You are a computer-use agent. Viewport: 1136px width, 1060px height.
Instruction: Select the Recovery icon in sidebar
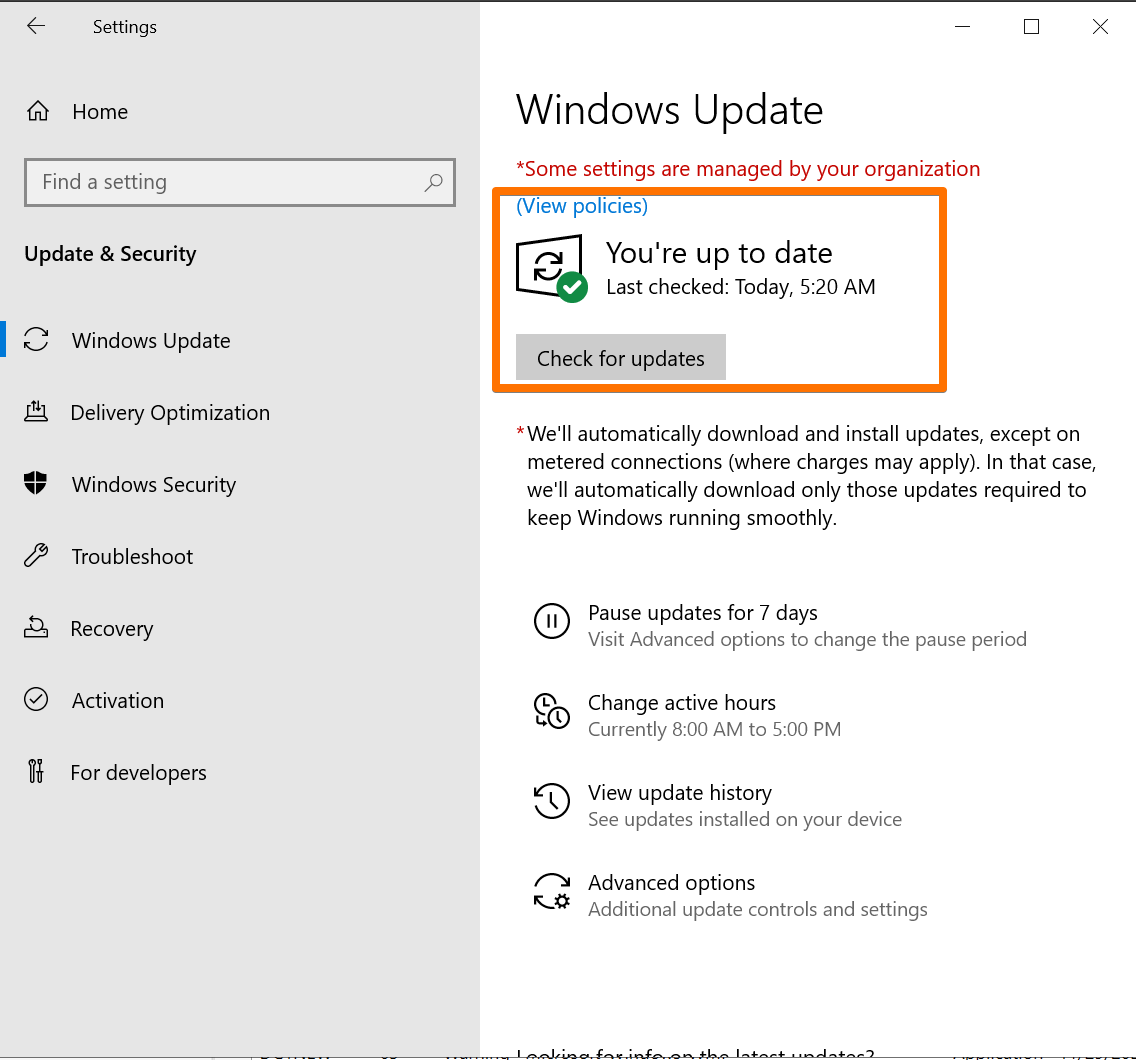click(x=37, y=628)
